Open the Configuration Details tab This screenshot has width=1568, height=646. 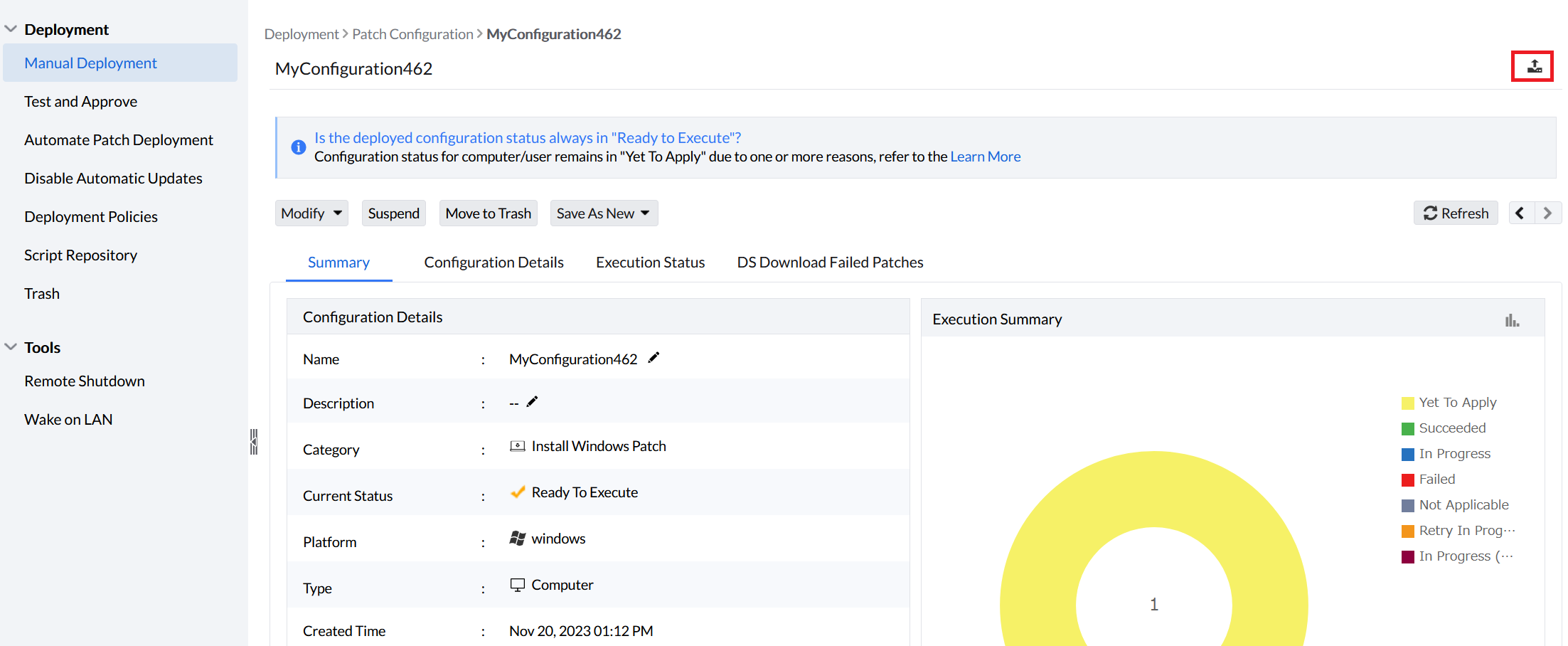tap(494, 263)
